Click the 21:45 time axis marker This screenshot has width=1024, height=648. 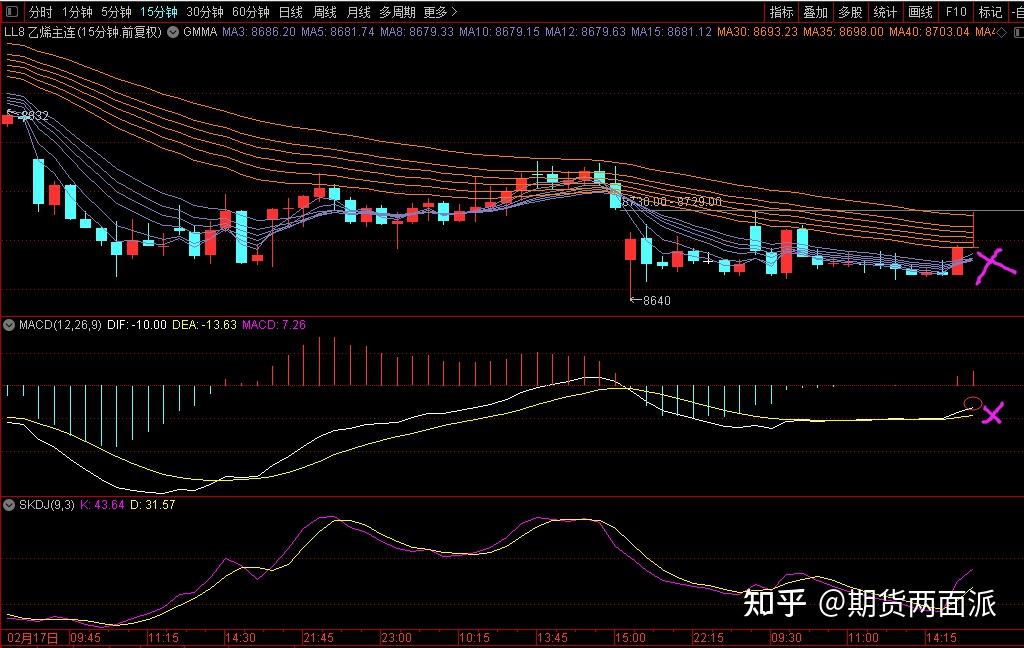point(318,638)
